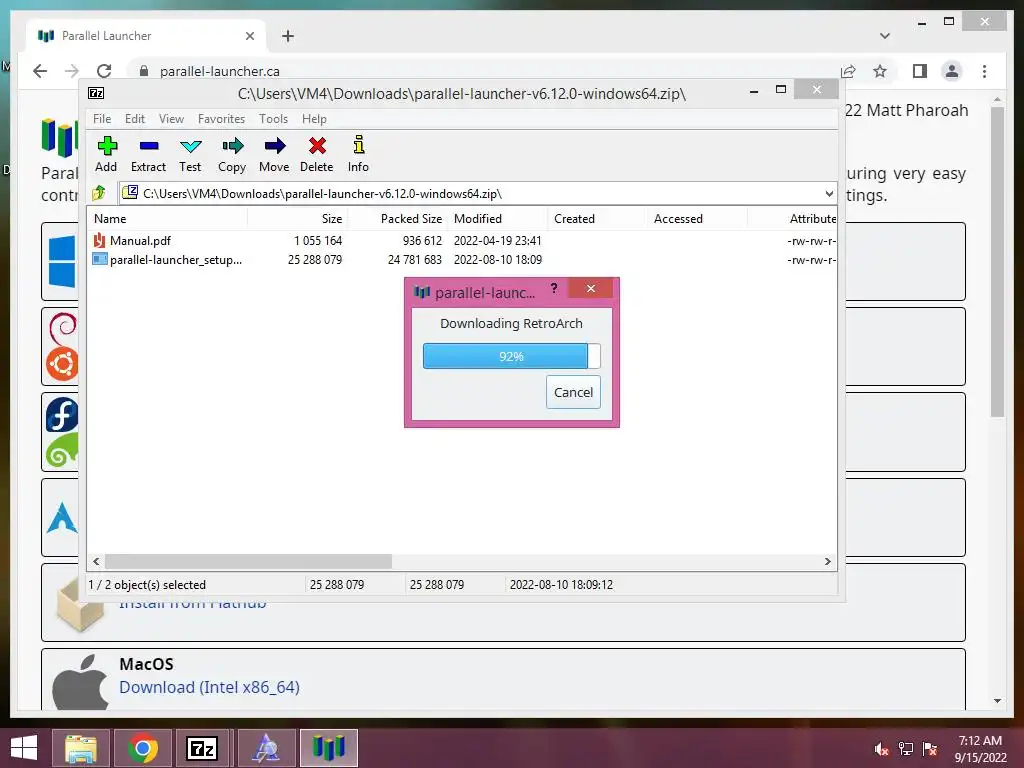Screen dimensions: 1024x768
Task: Expand the 7-Zip address path dropdown
Action: coord(829,193)
